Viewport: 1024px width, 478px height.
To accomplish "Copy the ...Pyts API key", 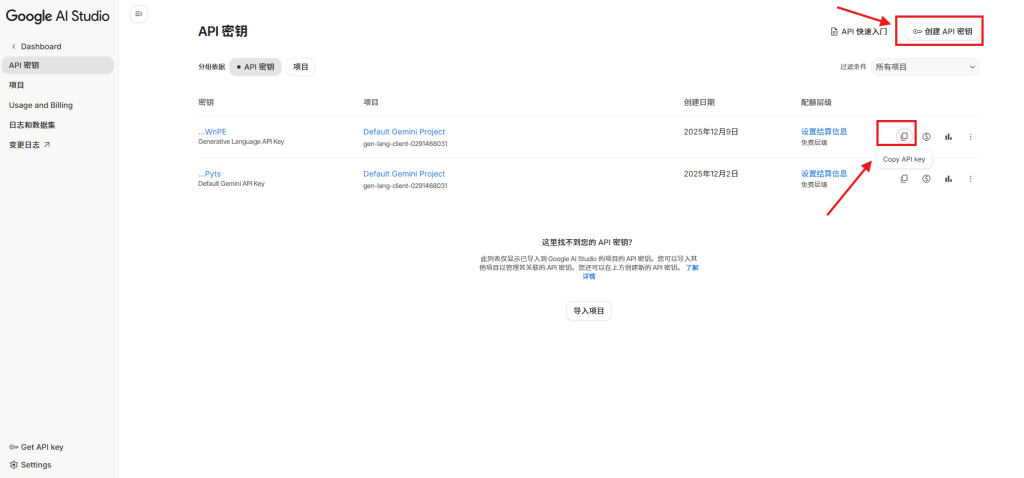I will [x=903, y=179].
